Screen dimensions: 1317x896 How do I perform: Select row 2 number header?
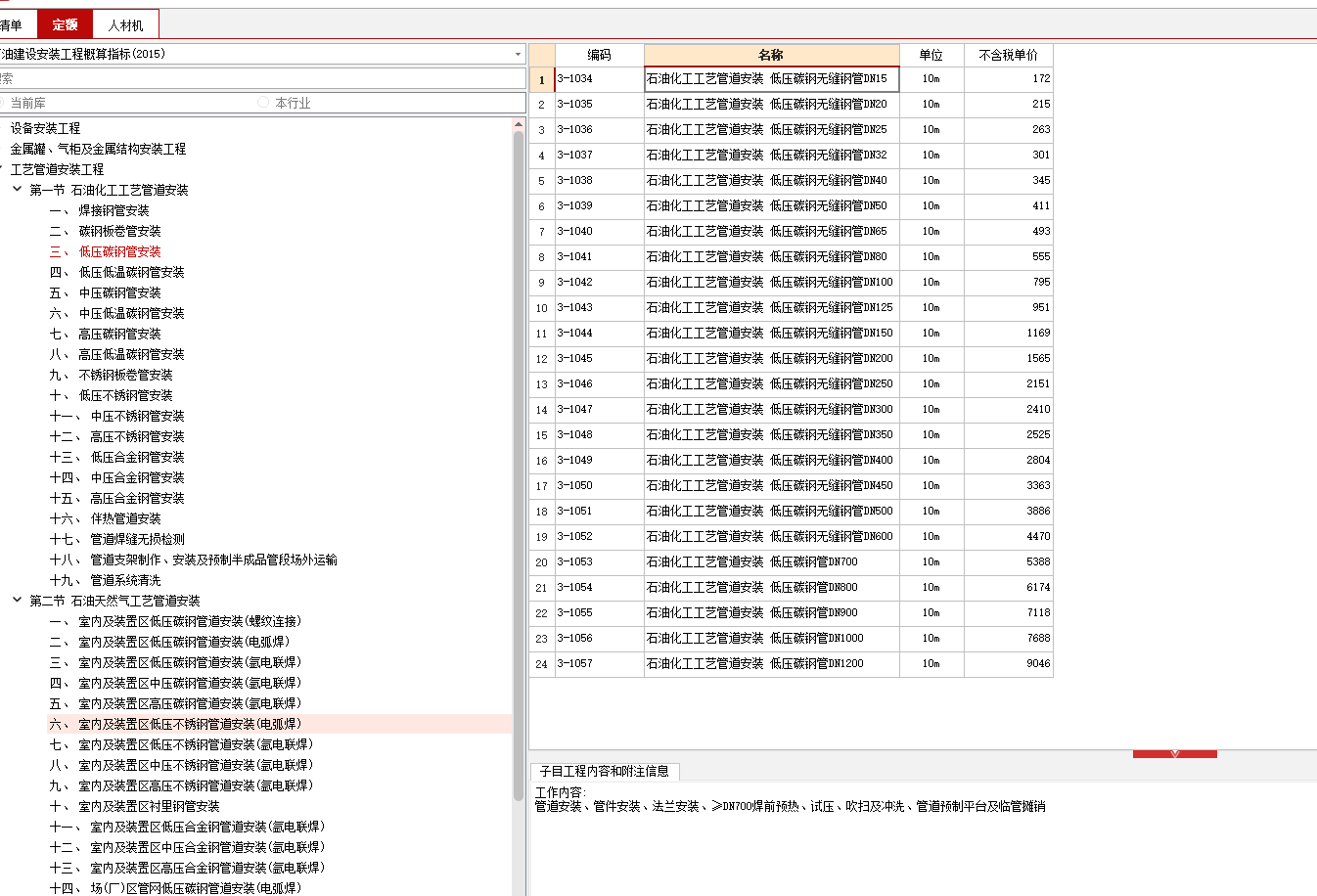542,104
